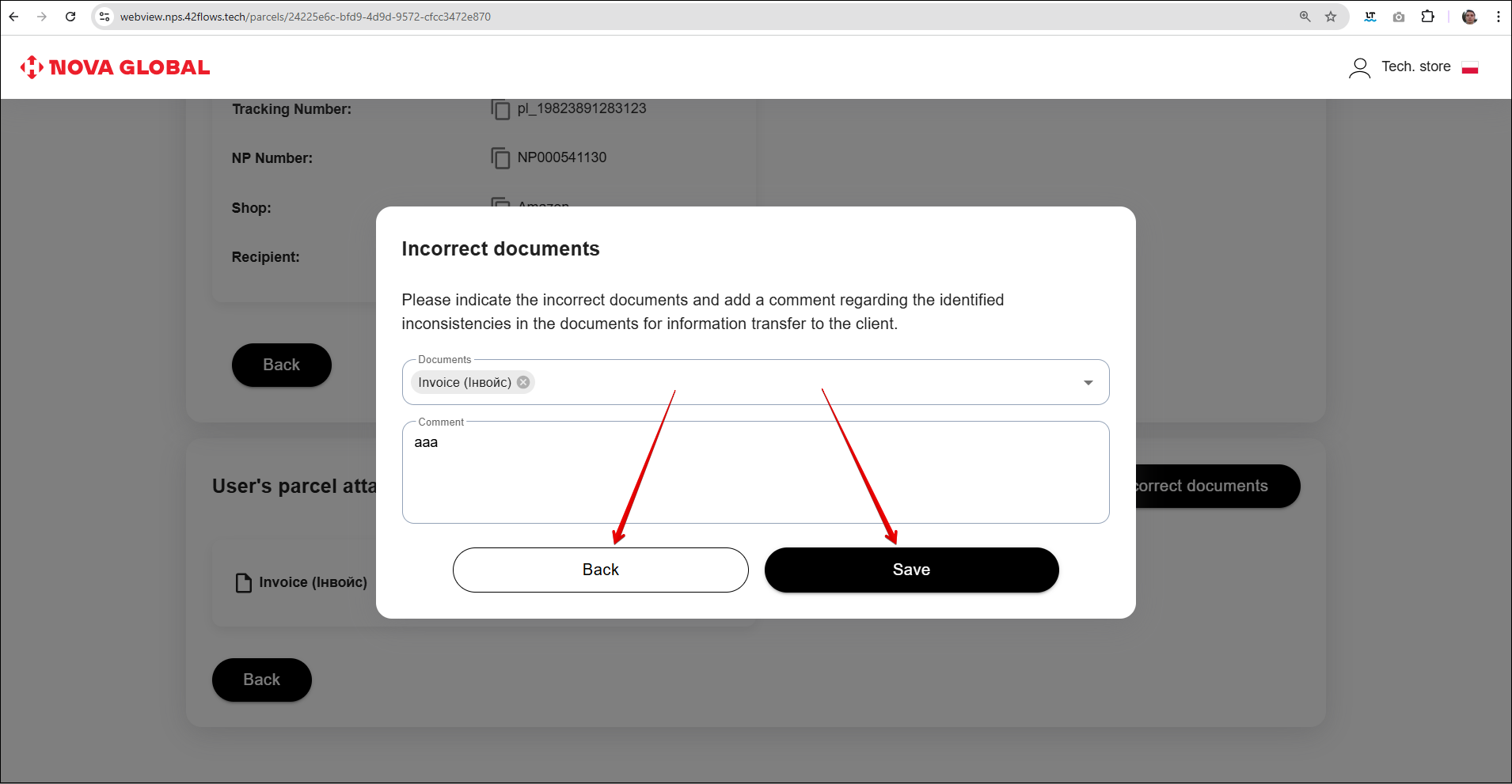Go back with browser back arrow

click(14, 17)
